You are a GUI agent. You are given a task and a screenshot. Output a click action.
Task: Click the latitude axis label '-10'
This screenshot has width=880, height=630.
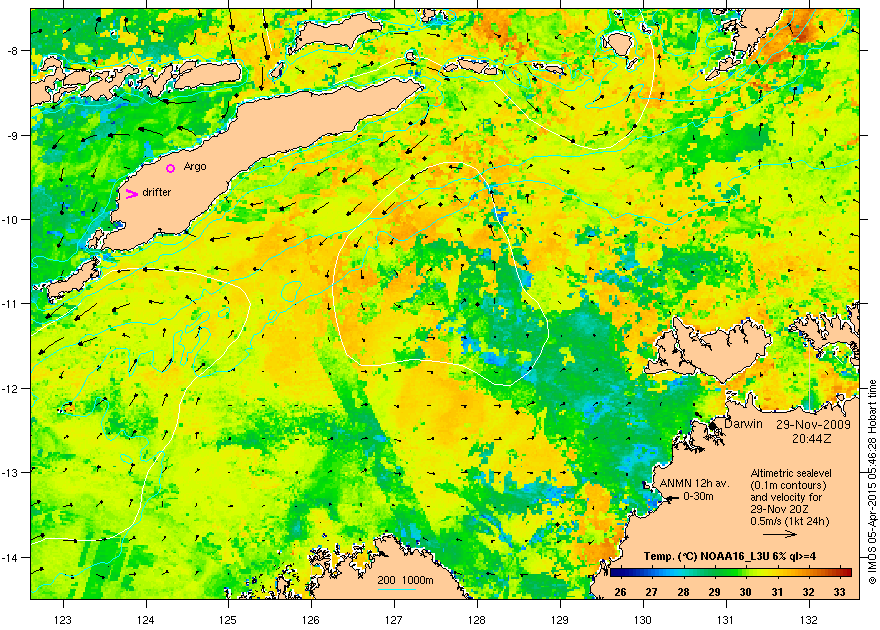(11, 219)
